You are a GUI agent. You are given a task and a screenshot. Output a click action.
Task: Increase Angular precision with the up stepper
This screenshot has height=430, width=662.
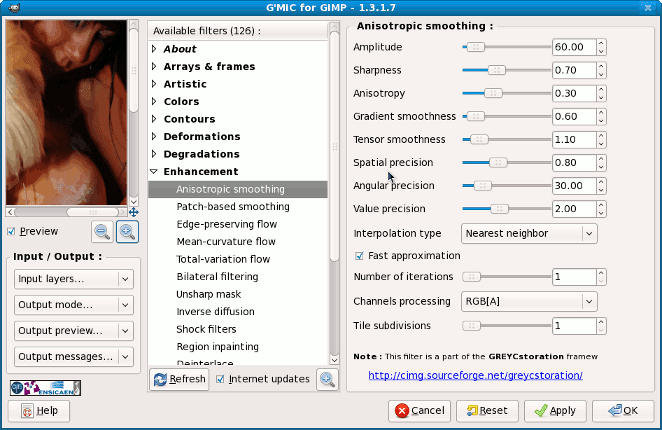(x=601, y=182)
